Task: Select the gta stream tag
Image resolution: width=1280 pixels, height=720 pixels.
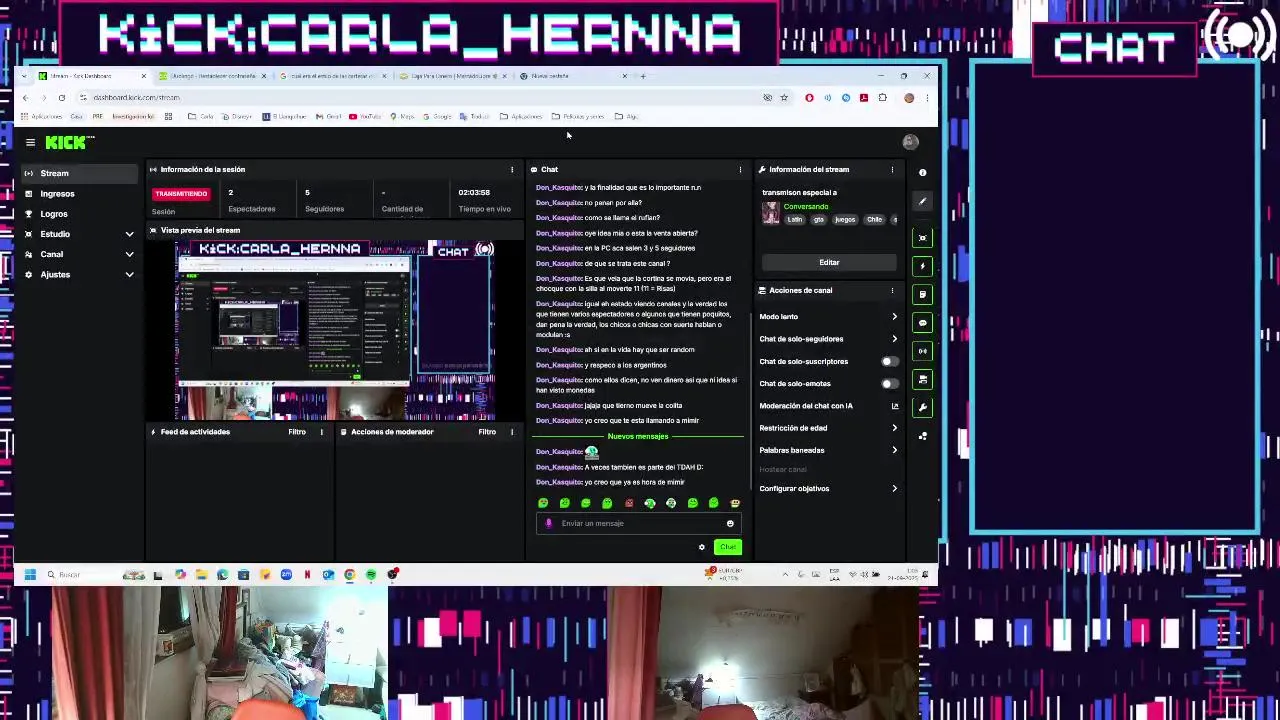Action: (819, 219)
